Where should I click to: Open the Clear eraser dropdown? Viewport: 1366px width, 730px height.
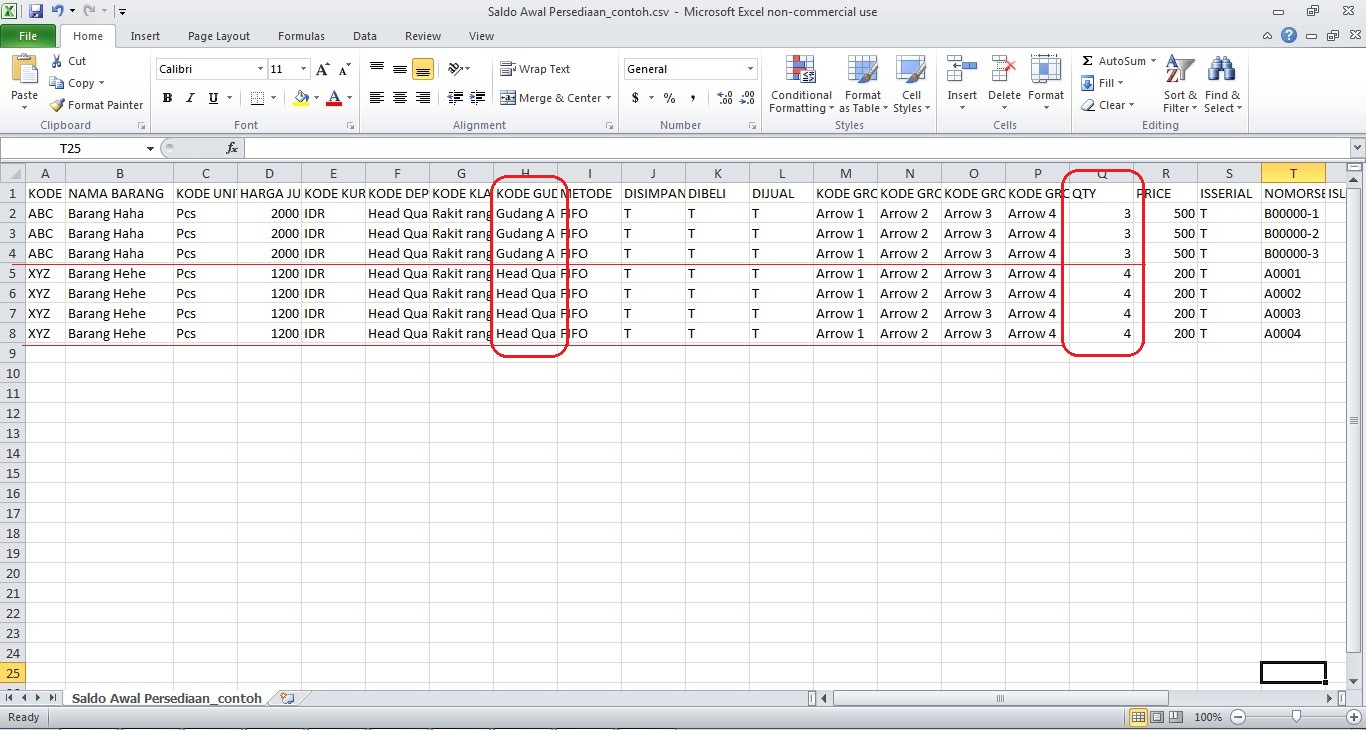click(1108, 105)
